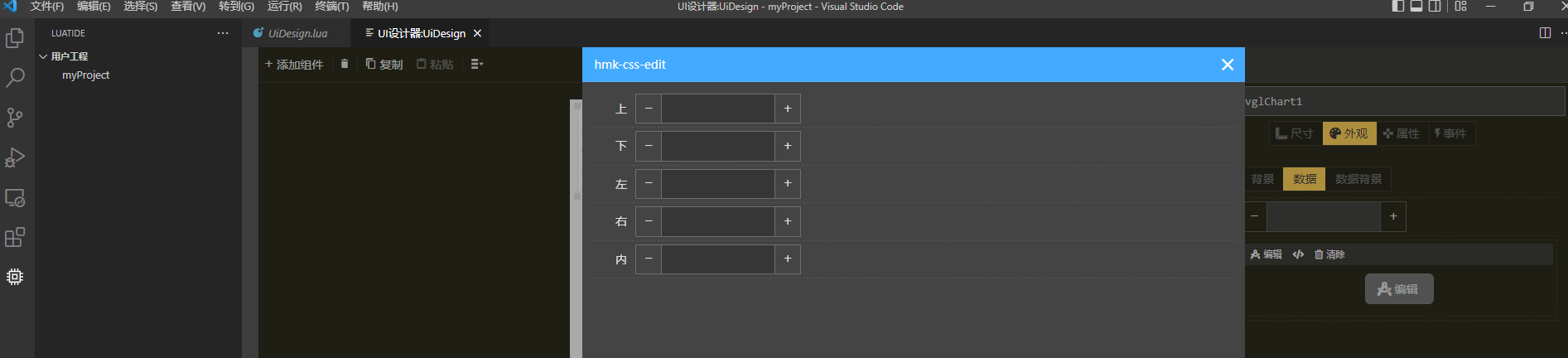Click the 添加组件 button
The image size is (1568, 358).
point(294,64)
